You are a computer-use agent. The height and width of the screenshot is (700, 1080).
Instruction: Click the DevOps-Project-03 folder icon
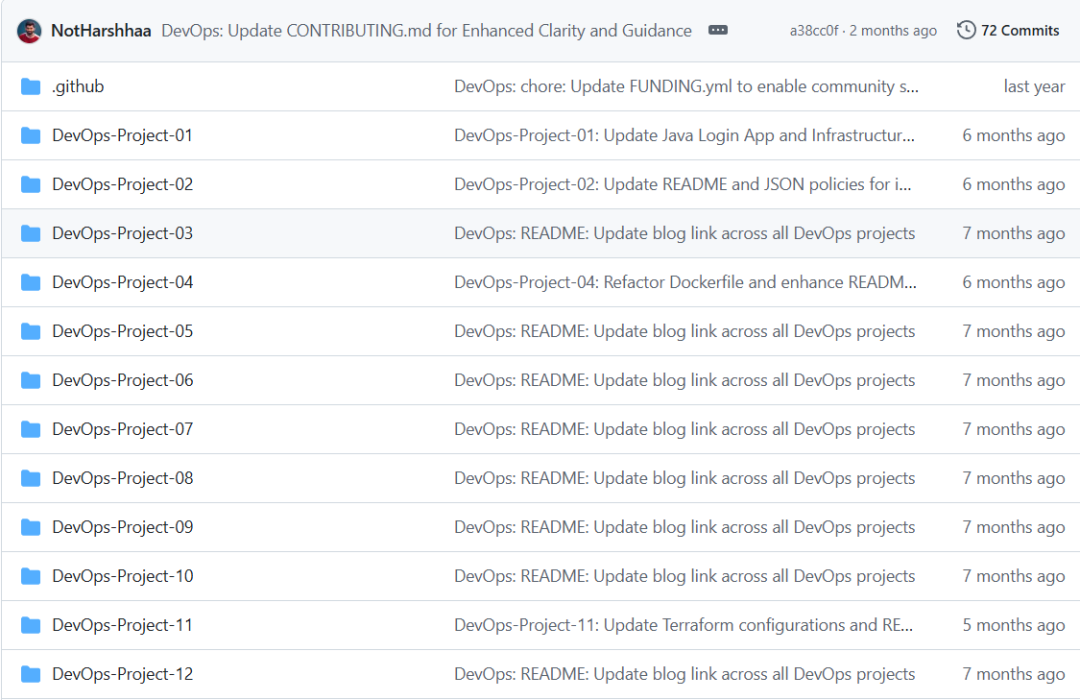pos(30,234)
